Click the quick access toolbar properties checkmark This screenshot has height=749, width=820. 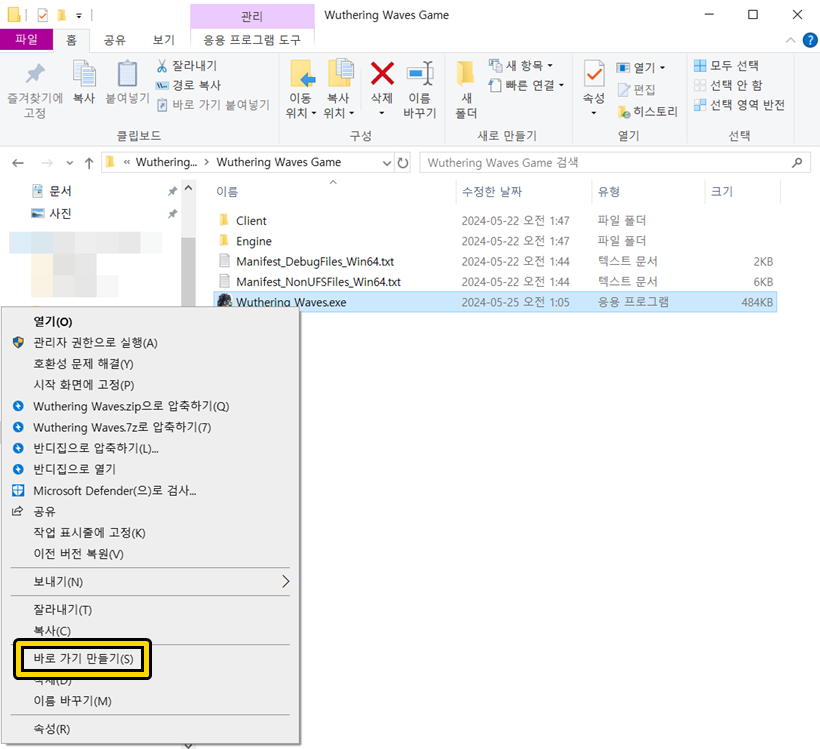click(x=43, y=15)
